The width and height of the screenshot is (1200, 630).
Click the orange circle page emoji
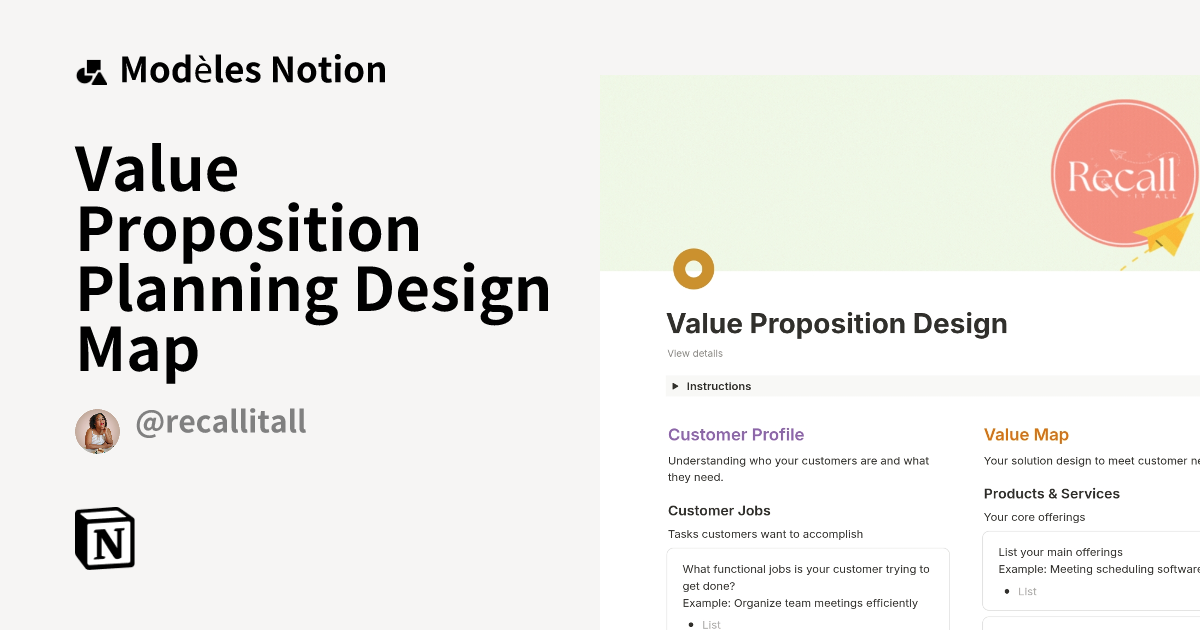pos(693,268)
